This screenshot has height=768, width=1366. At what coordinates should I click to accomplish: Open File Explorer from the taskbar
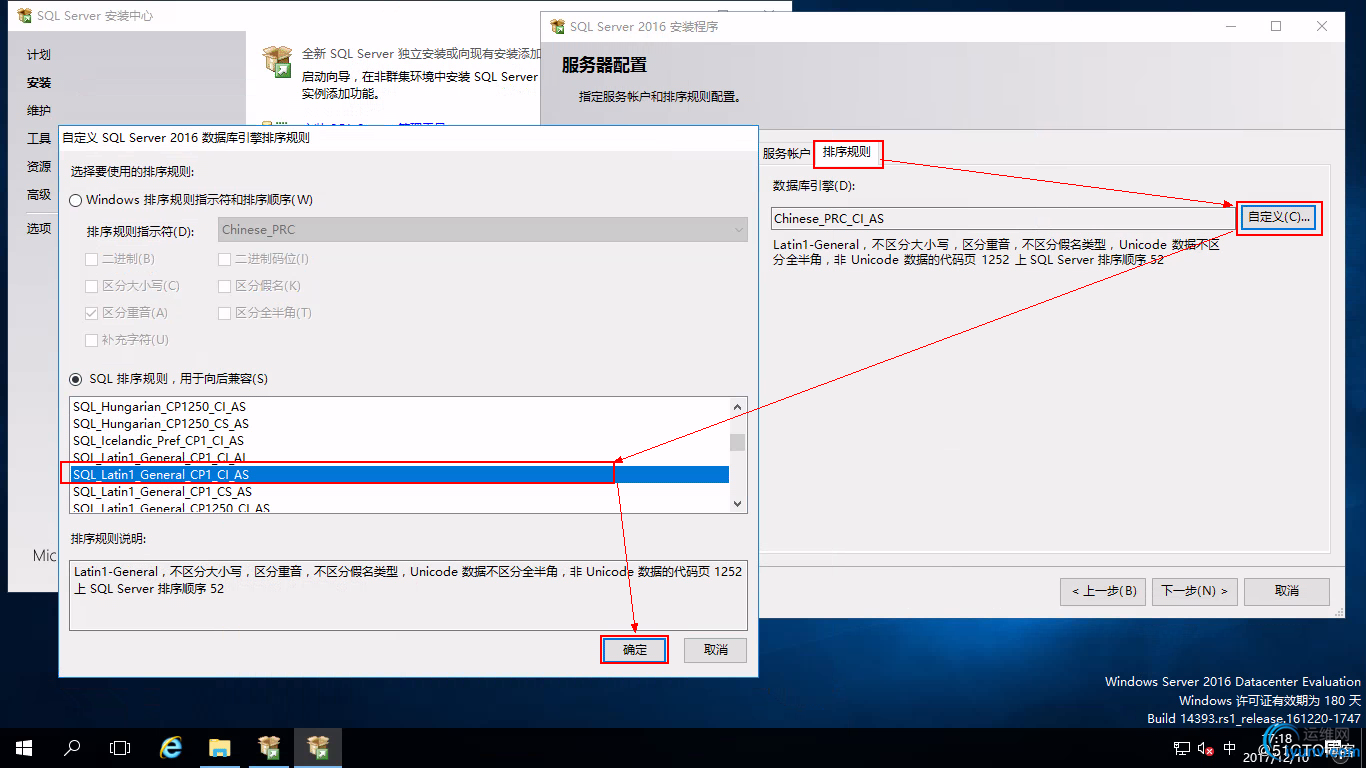tap(220, 747)
